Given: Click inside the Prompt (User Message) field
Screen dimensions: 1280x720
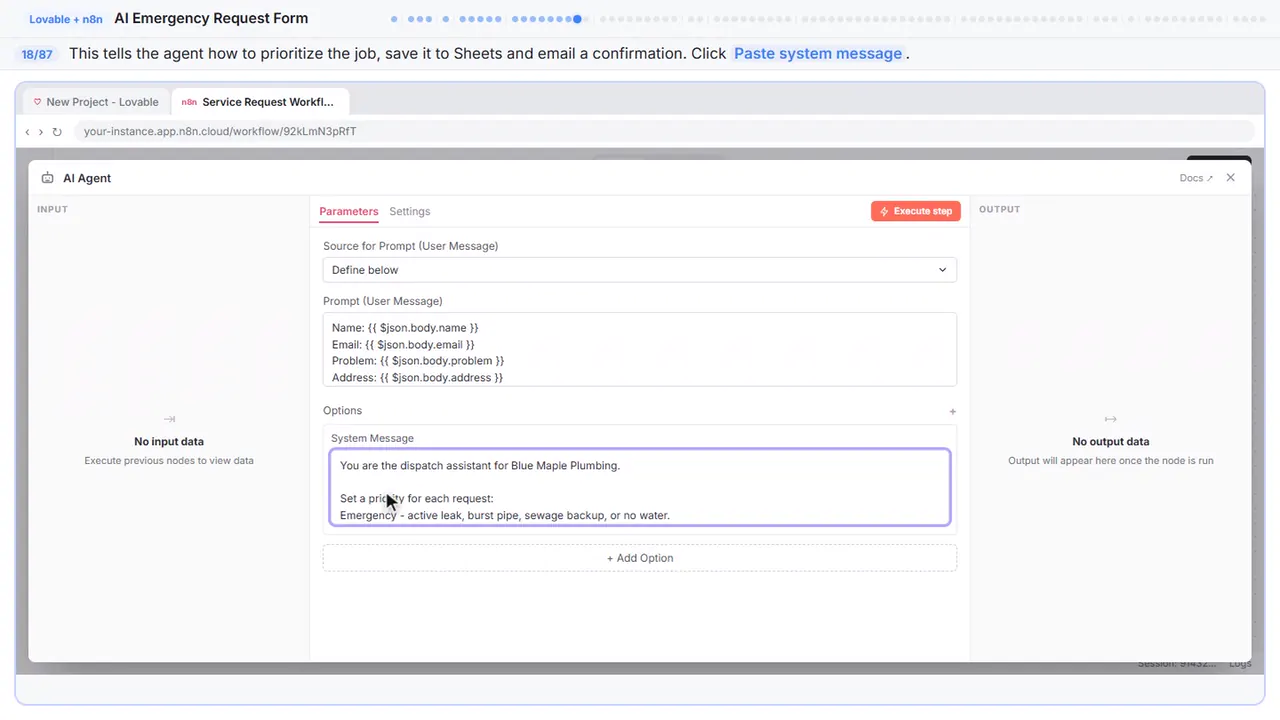Looking at the screenshot, I should tap(640, 350).
